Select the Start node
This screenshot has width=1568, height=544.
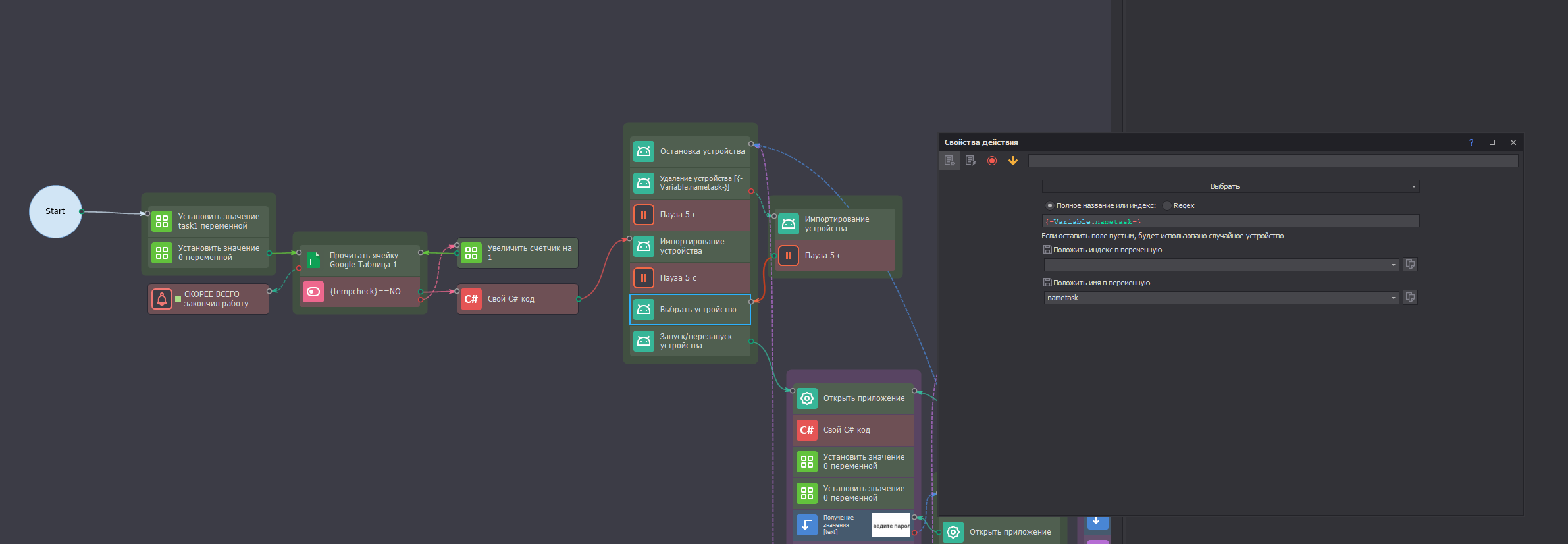click(x=55, y=211)
